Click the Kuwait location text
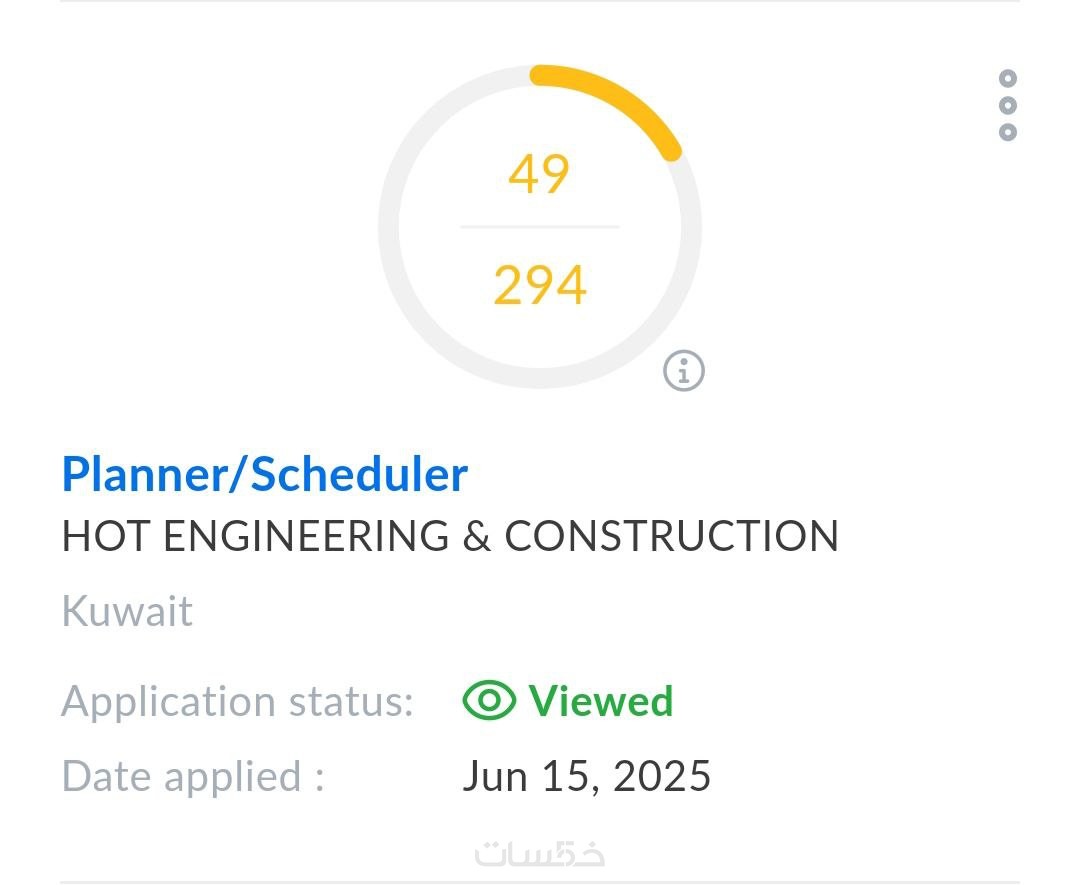This screenshot has height=885, width=1080. [127, 611]
